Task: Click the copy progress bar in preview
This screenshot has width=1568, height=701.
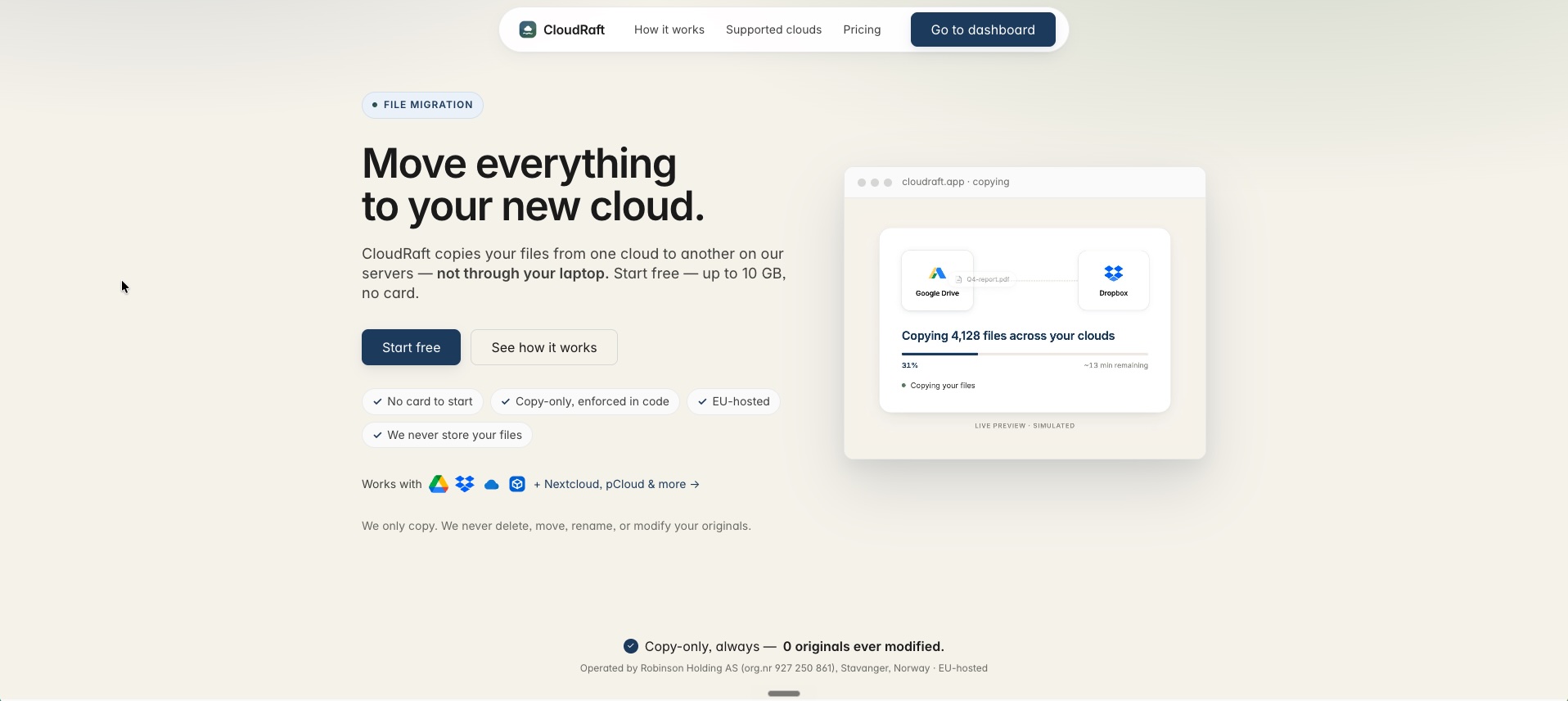Action: 1025,354
